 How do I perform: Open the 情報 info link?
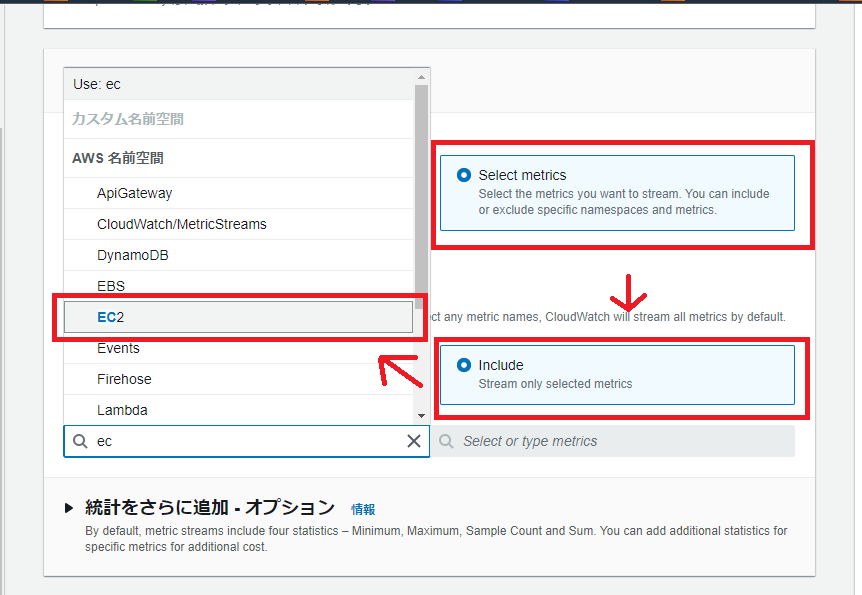(x=363, y=509)
